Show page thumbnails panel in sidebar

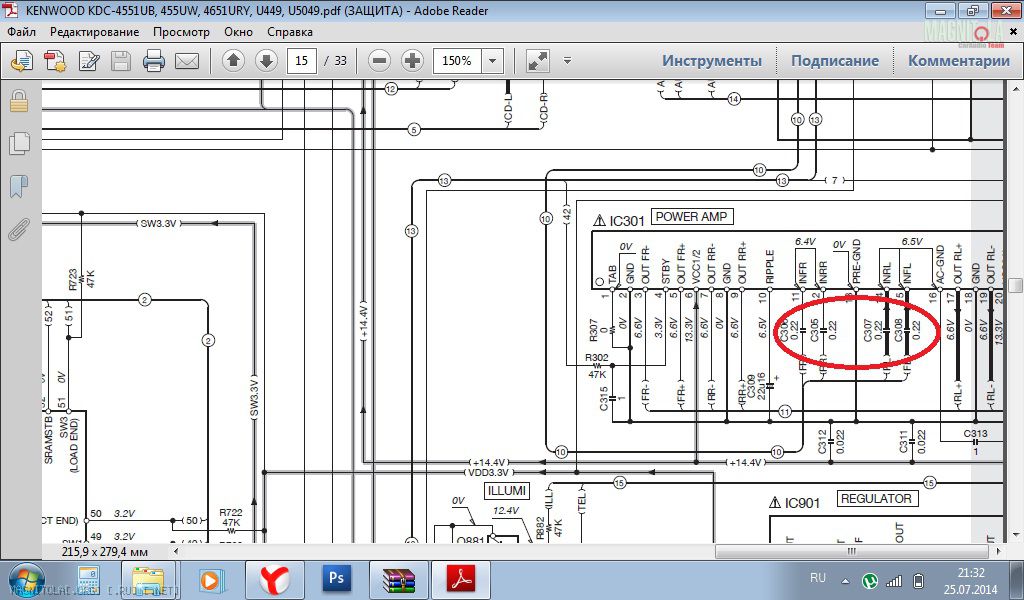[x=19, y=143]
